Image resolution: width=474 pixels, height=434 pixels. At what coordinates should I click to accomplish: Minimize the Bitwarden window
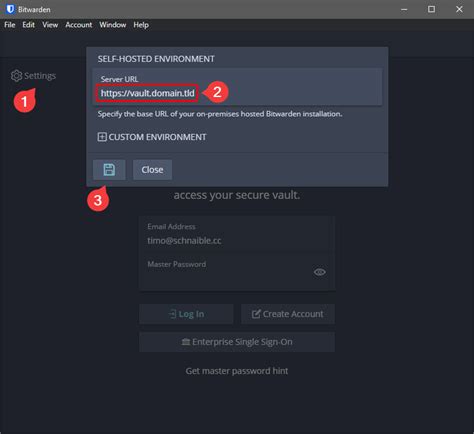pyautogui.click(x=404, y=9)
